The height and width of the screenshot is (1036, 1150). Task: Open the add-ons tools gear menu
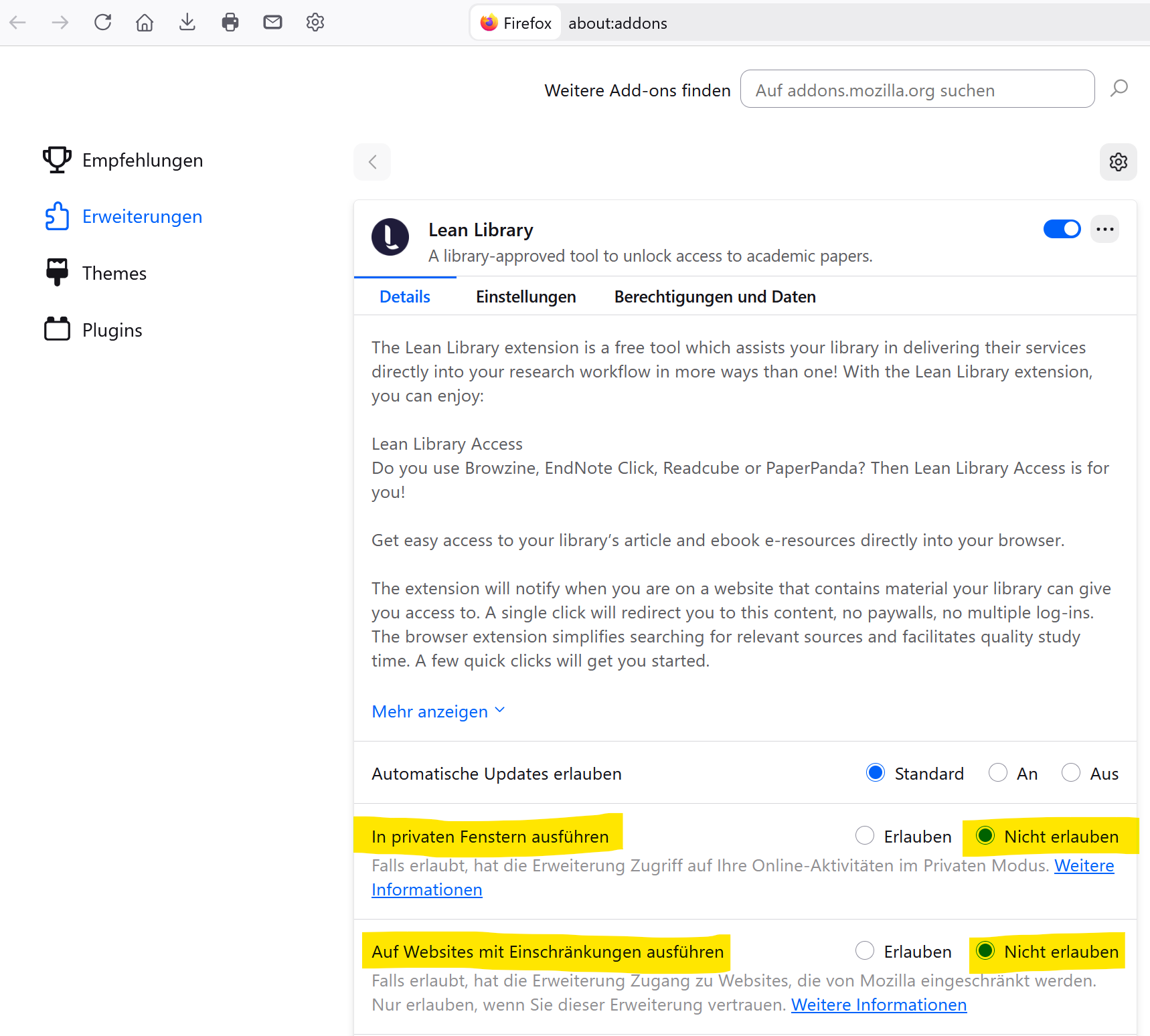(1118, 162)
